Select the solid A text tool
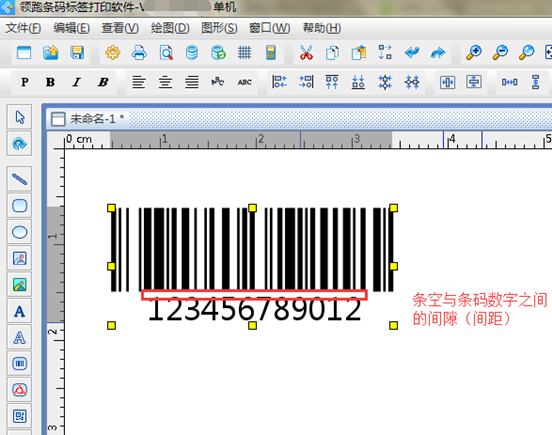 point(19,311)
